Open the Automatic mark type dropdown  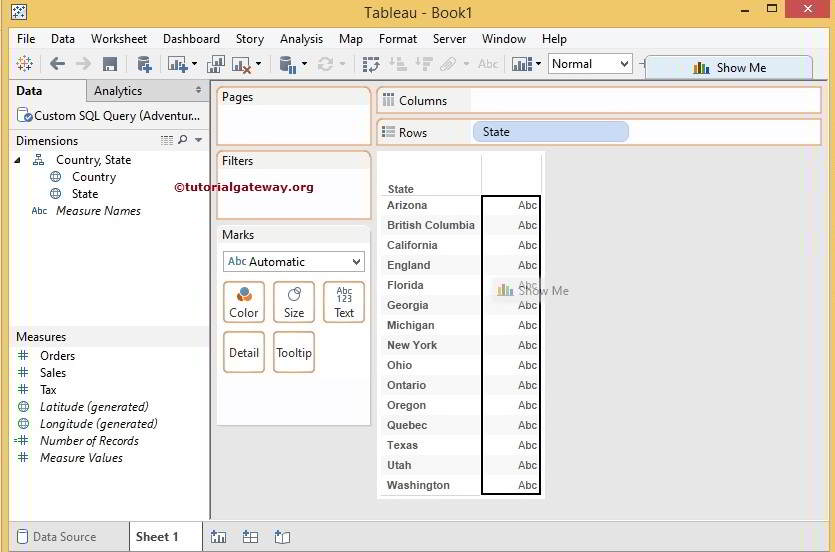click(x=294, y=261)
